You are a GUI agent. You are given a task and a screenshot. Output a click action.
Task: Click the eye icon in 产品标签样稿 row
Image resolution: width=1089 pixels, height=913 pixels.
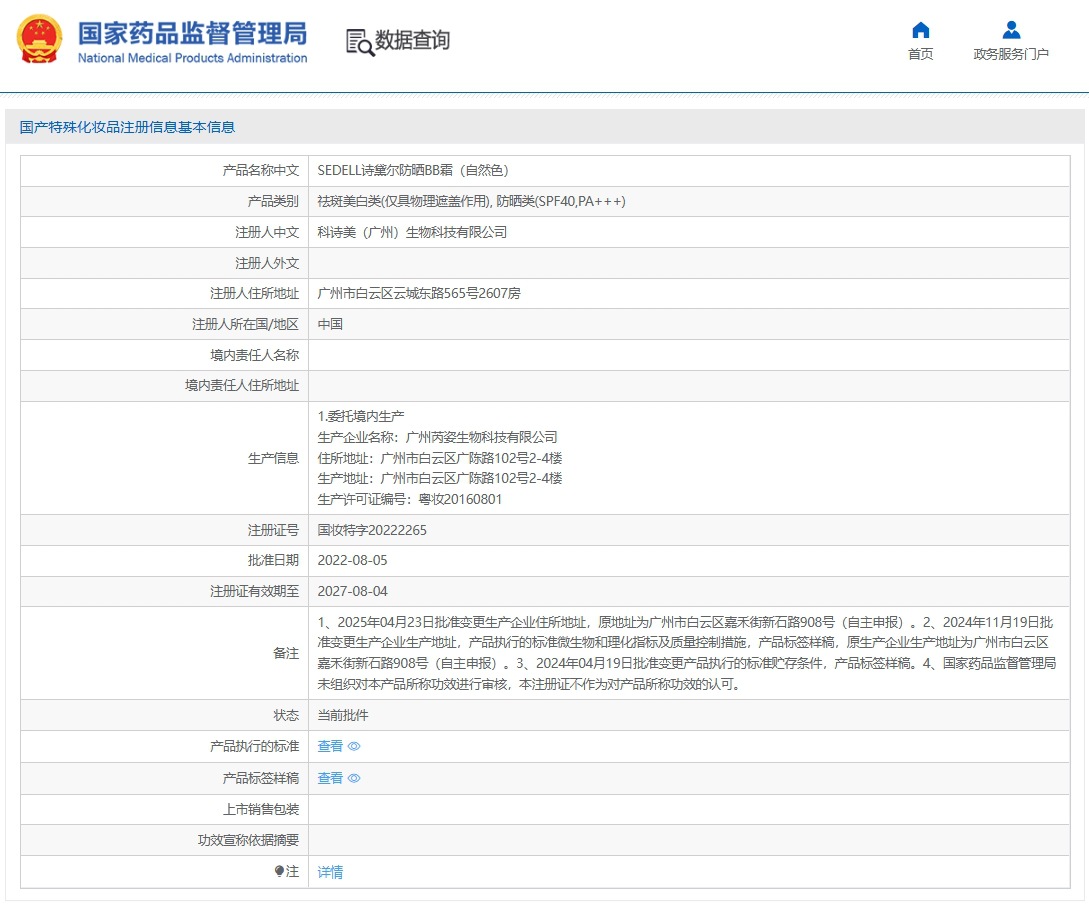click(x=354, y=778)
